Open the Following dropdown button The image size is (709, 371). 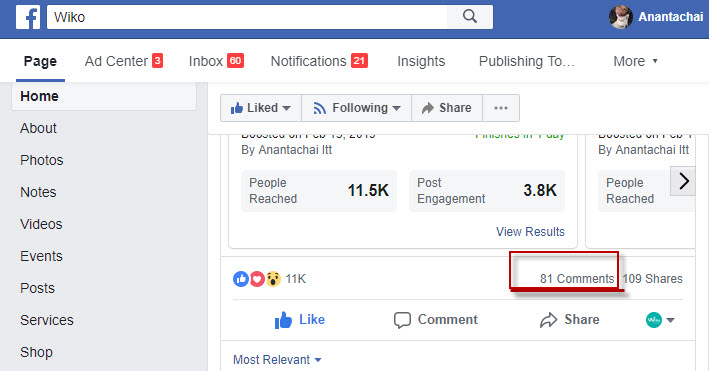pyautogui.click(x=356, y=108)
